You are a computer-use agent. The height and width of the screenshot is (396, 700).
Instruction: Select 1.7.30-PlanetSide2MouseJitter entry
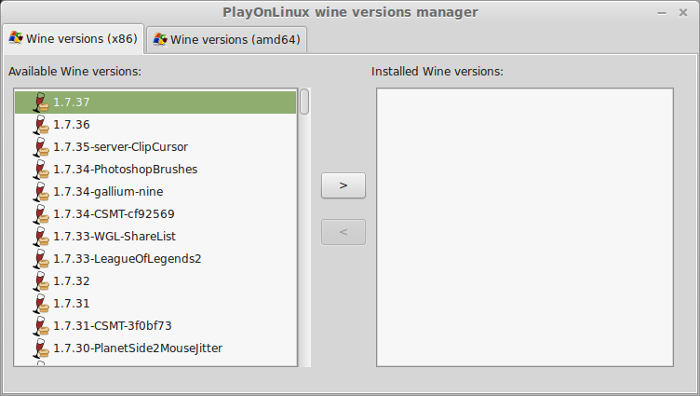coord(155,348)
